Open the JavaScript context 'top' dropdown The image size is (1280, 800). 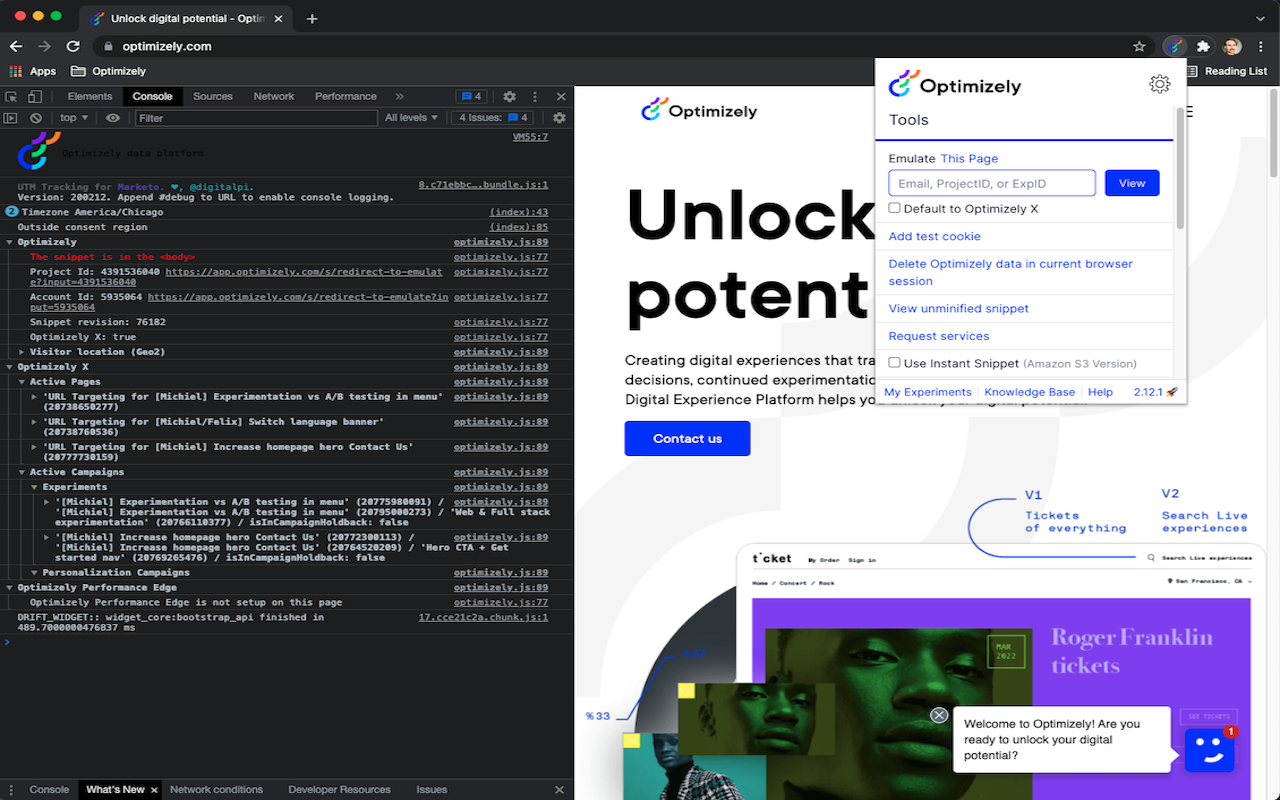[74, 118]
